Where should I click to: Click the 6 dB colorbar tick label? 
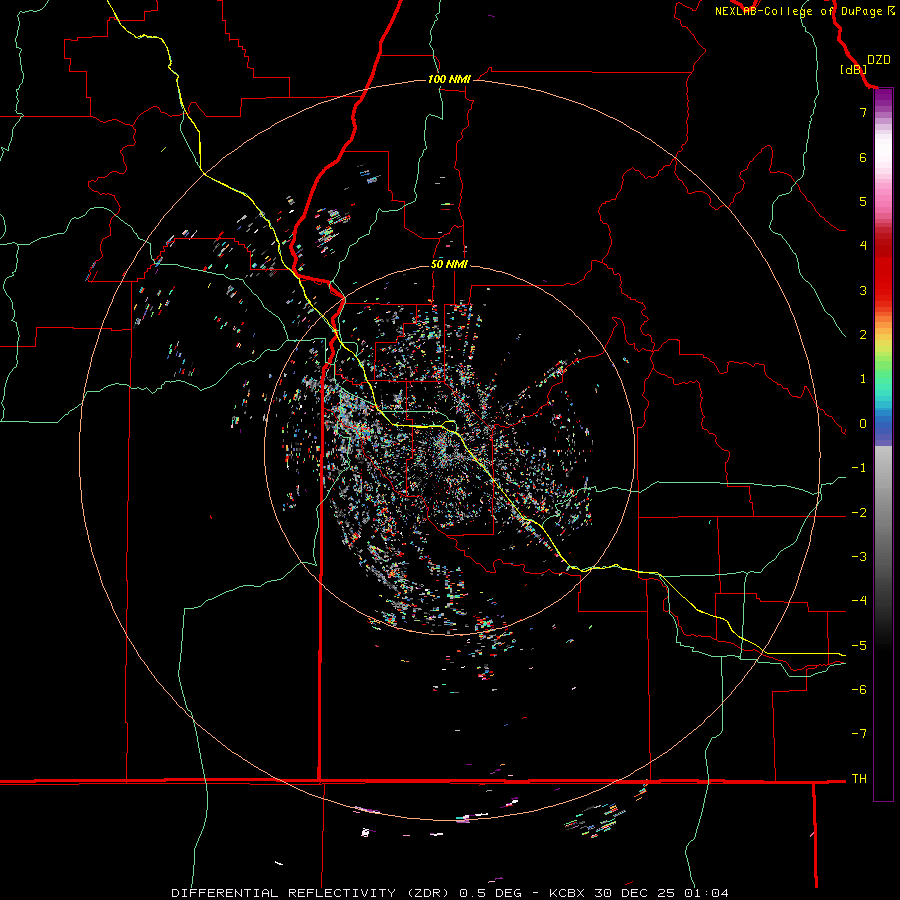point(863,157)
